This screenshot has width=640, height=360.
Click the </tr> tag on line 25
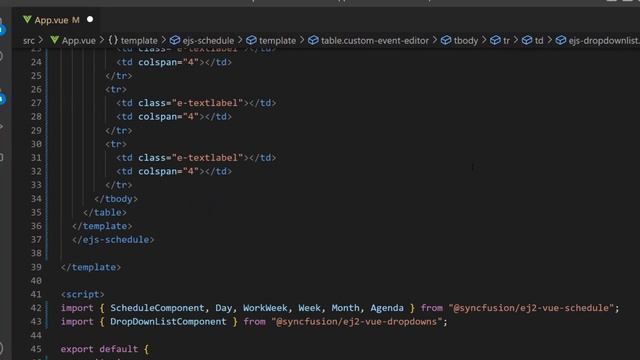click(118, 76)
